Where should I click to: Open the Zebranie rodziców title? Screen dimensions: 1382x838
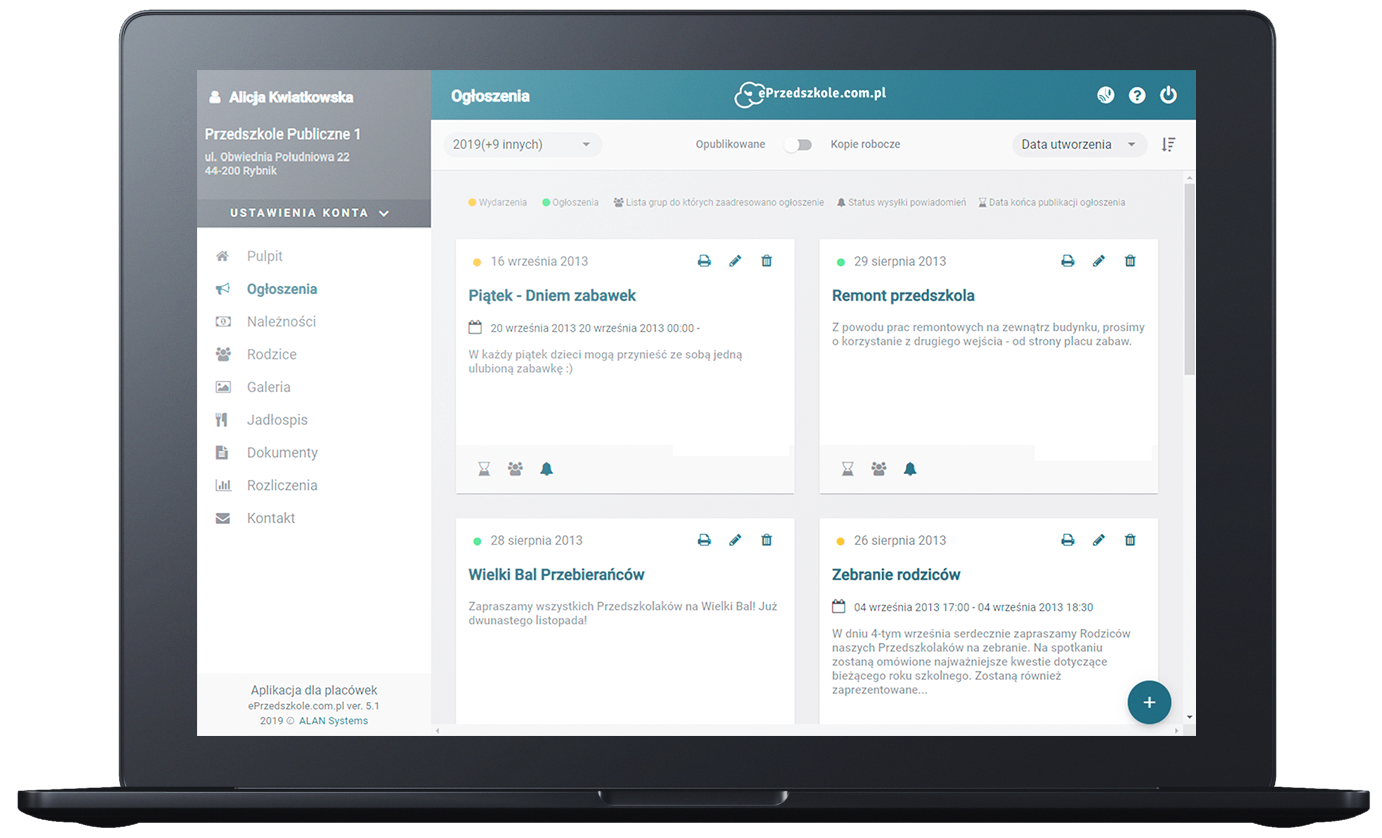[x=896, y=575]
